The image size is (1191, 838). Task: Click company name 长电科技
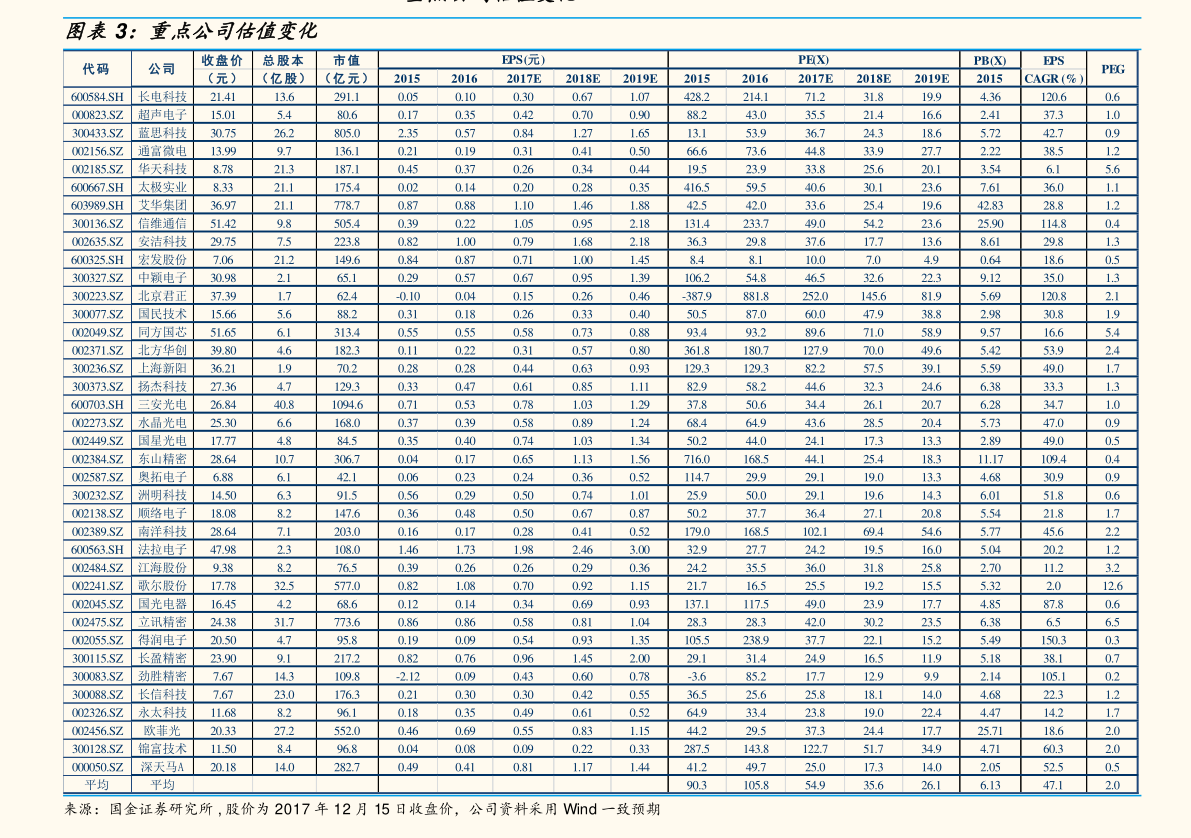[162, 96]
